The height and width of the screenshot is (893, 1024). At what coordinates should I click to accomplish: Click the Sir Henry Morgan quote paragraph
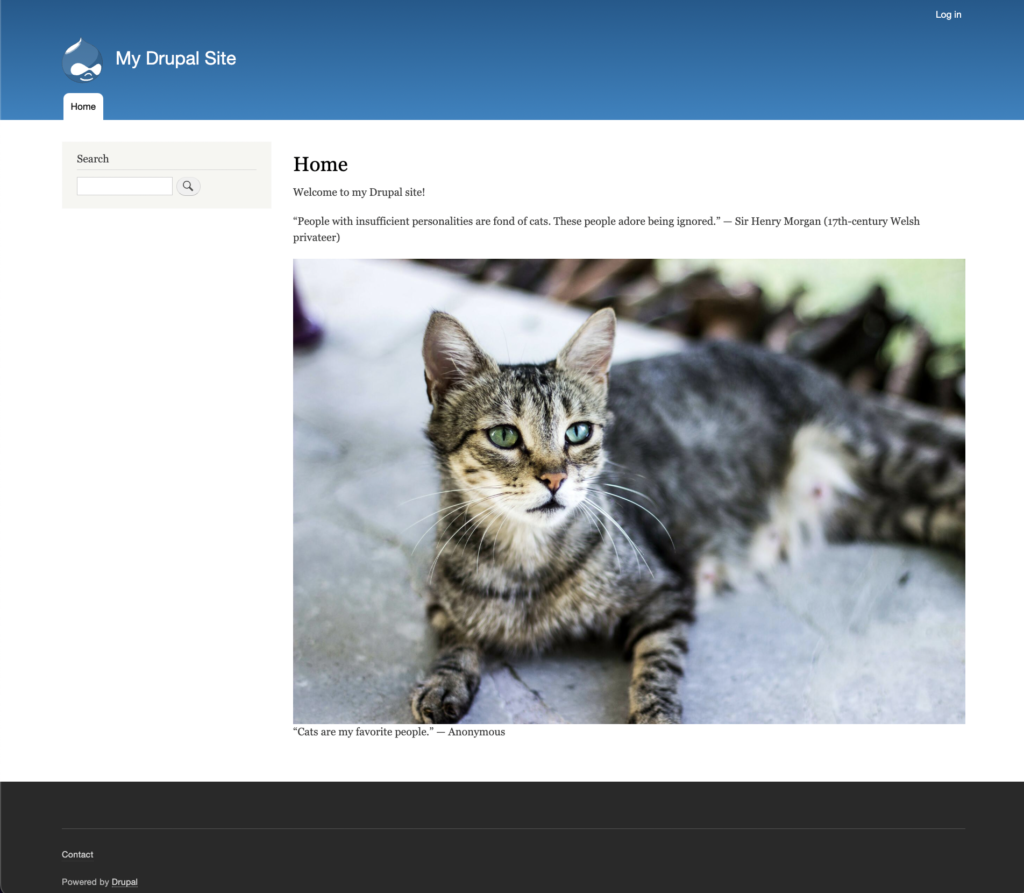click(606, 229)
